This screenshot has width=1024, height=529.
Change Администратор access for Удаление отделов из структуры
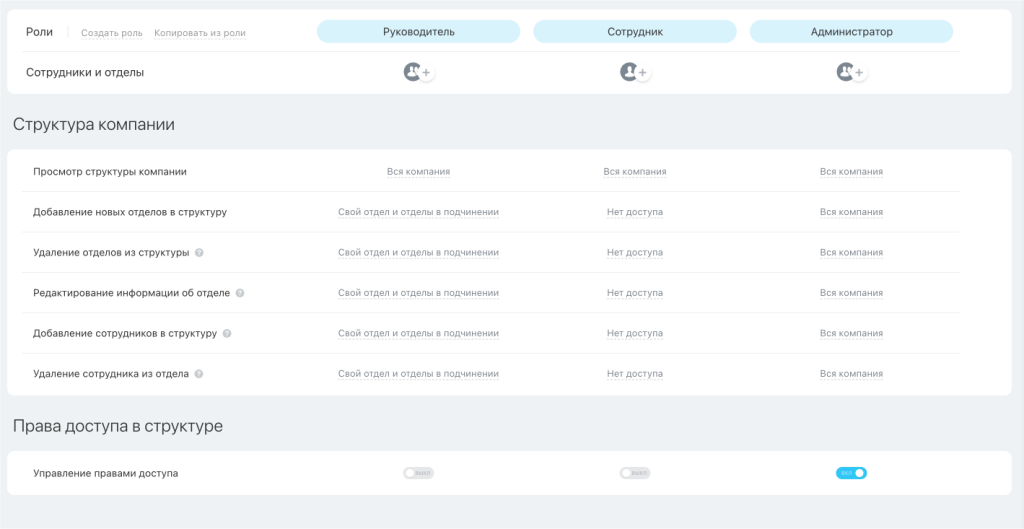click(x=851, y=253)
